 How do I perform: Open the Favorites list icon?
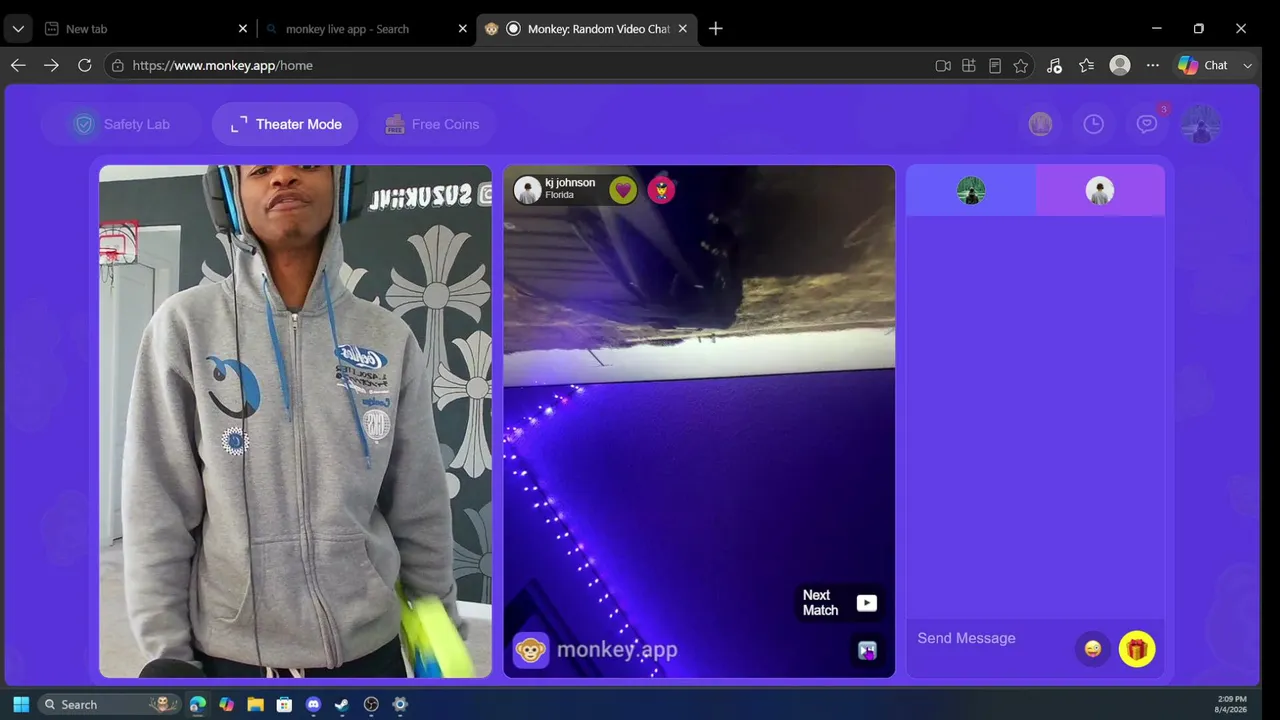(x=1087, y=65)
